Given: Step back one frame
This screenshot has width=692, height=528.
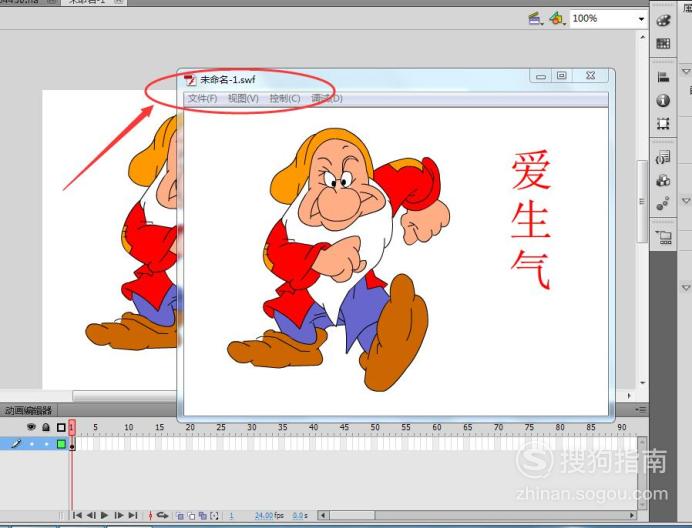Looking at the screenshot, I should pos(91,515).
